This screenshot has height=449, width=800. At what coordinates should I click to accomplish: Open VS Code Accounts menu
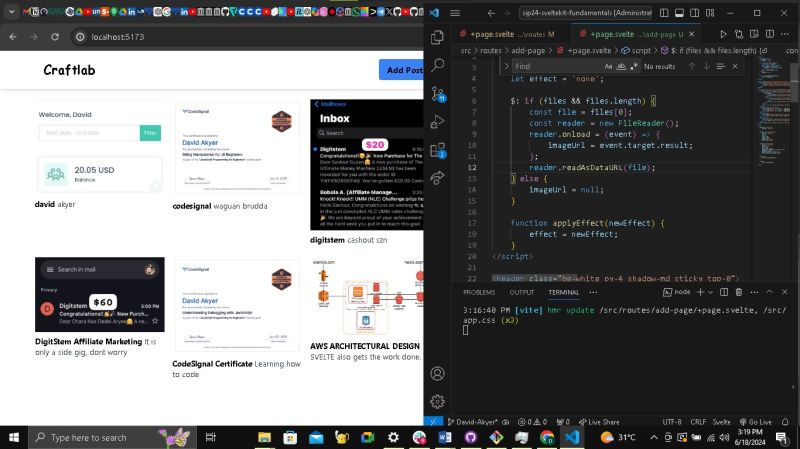pos(437,373)
